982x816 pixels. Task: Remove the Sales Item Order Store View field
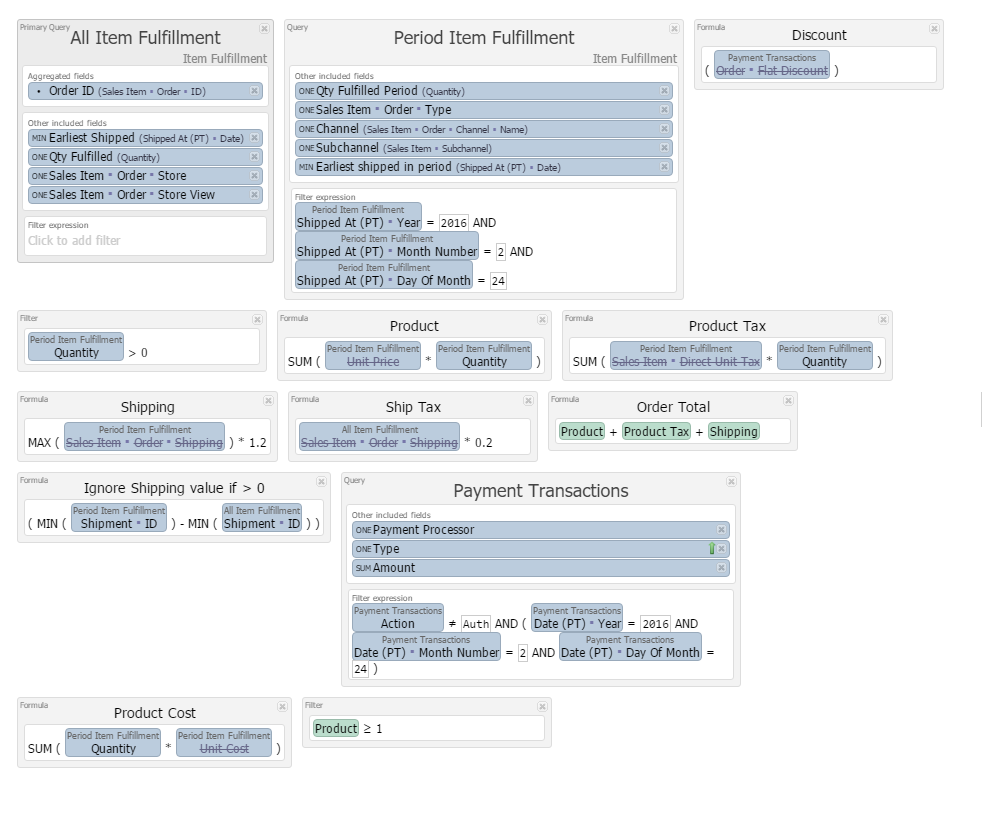point(254,195)
